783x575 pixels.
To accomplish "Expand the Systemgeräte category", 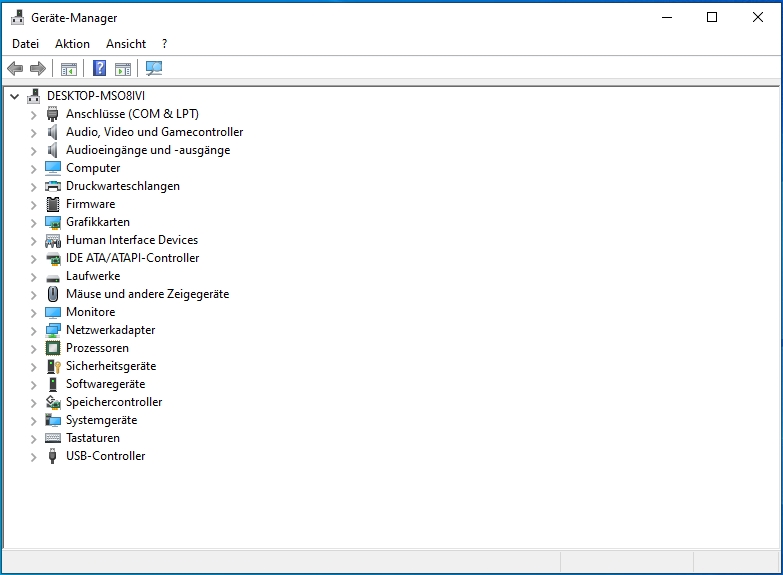I will 33,421.
